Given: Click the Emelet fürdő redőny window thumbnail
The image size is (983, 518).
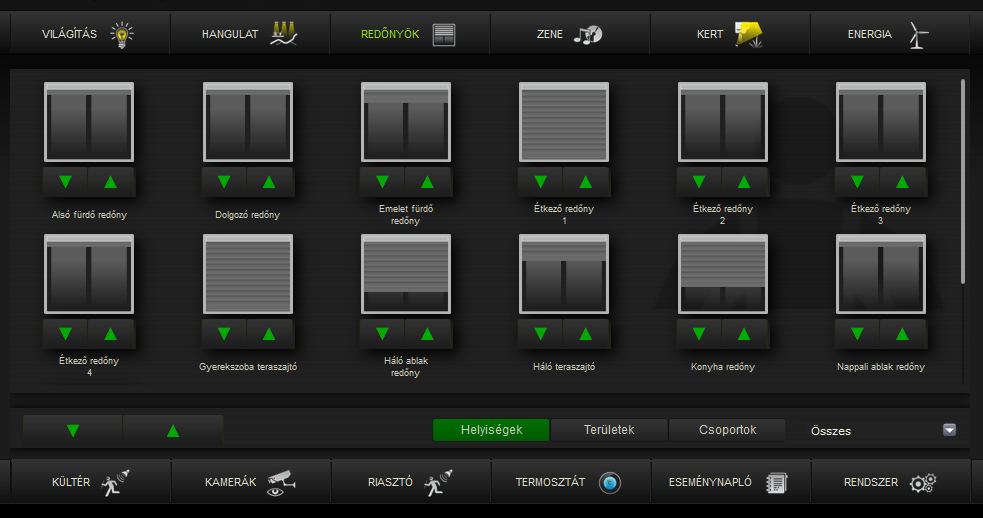Looking at the screenshot, I should 406,122.
